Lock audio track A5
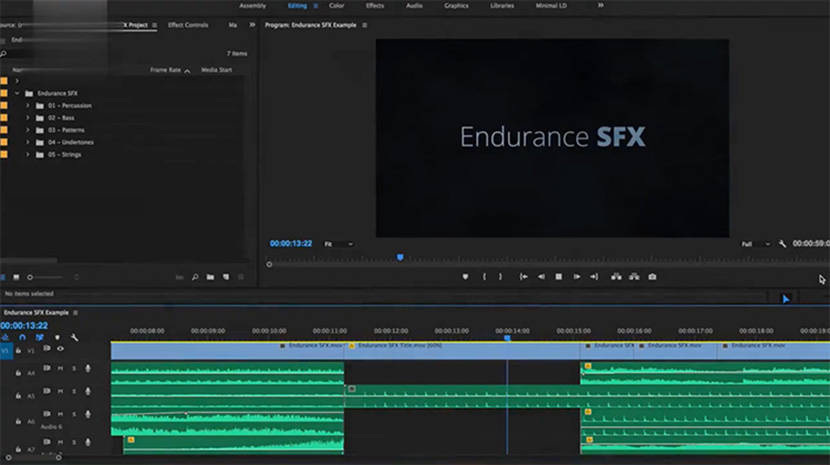Viewport: 830px width, 465px height. point(18,396)
